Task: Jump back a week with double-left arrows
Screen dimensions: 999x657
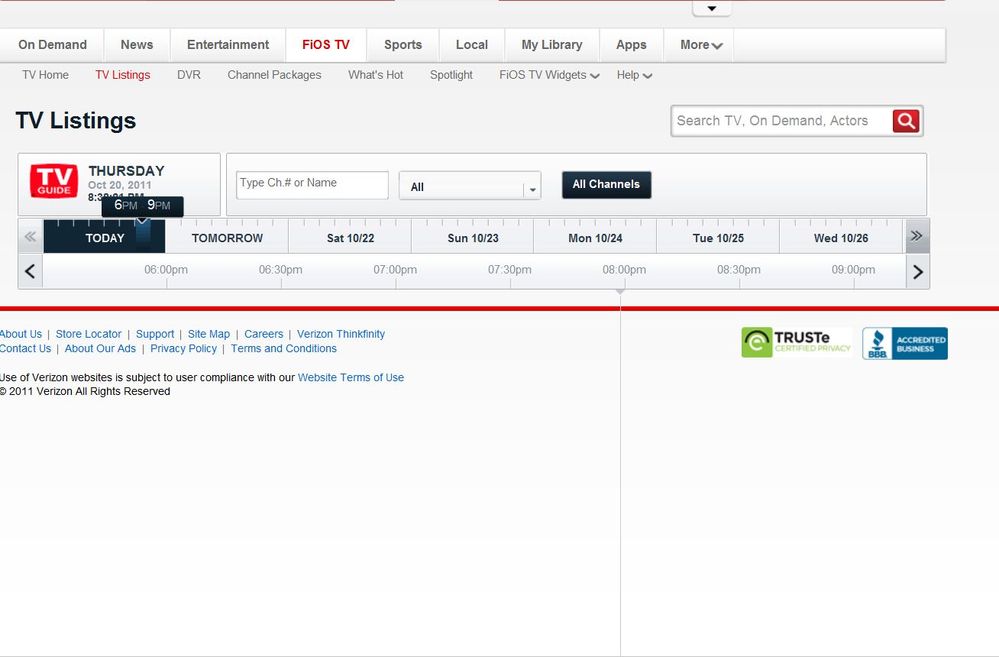Action: (30, 236)
